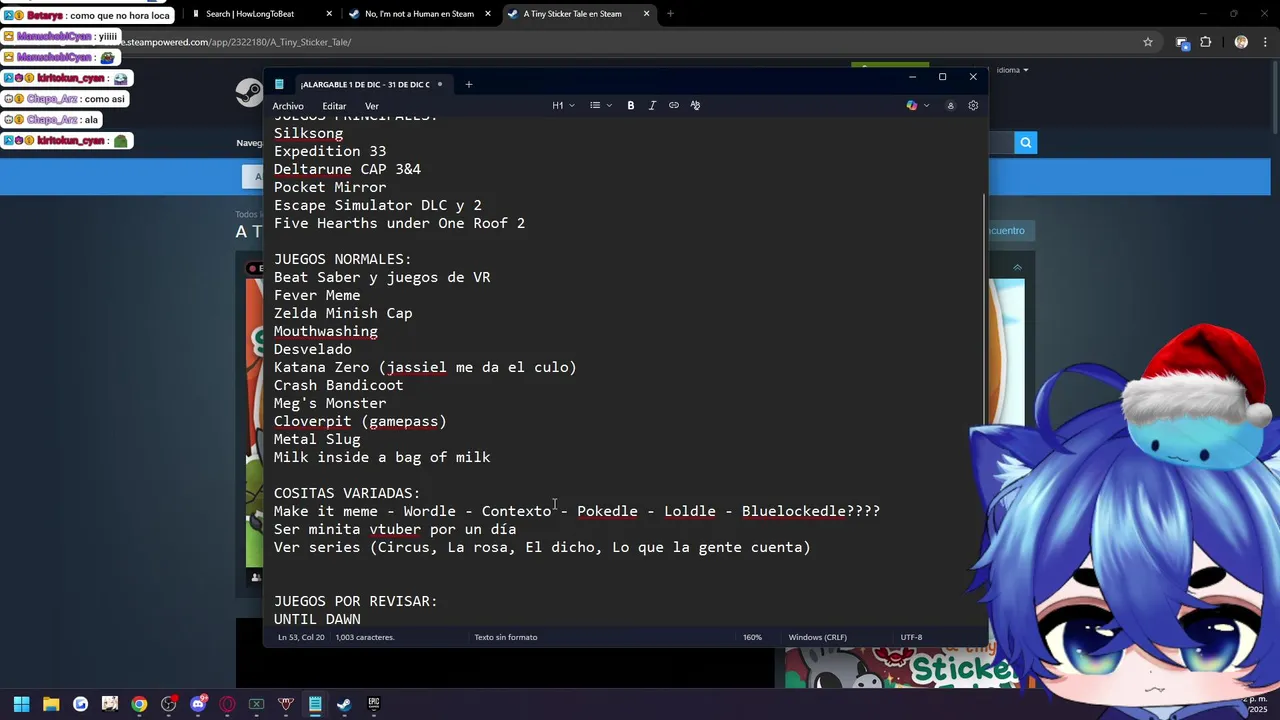Click the Notepad account profile icon
Image resolution: width=1280 pixels, height=720 pixels.
pos(950,105)
